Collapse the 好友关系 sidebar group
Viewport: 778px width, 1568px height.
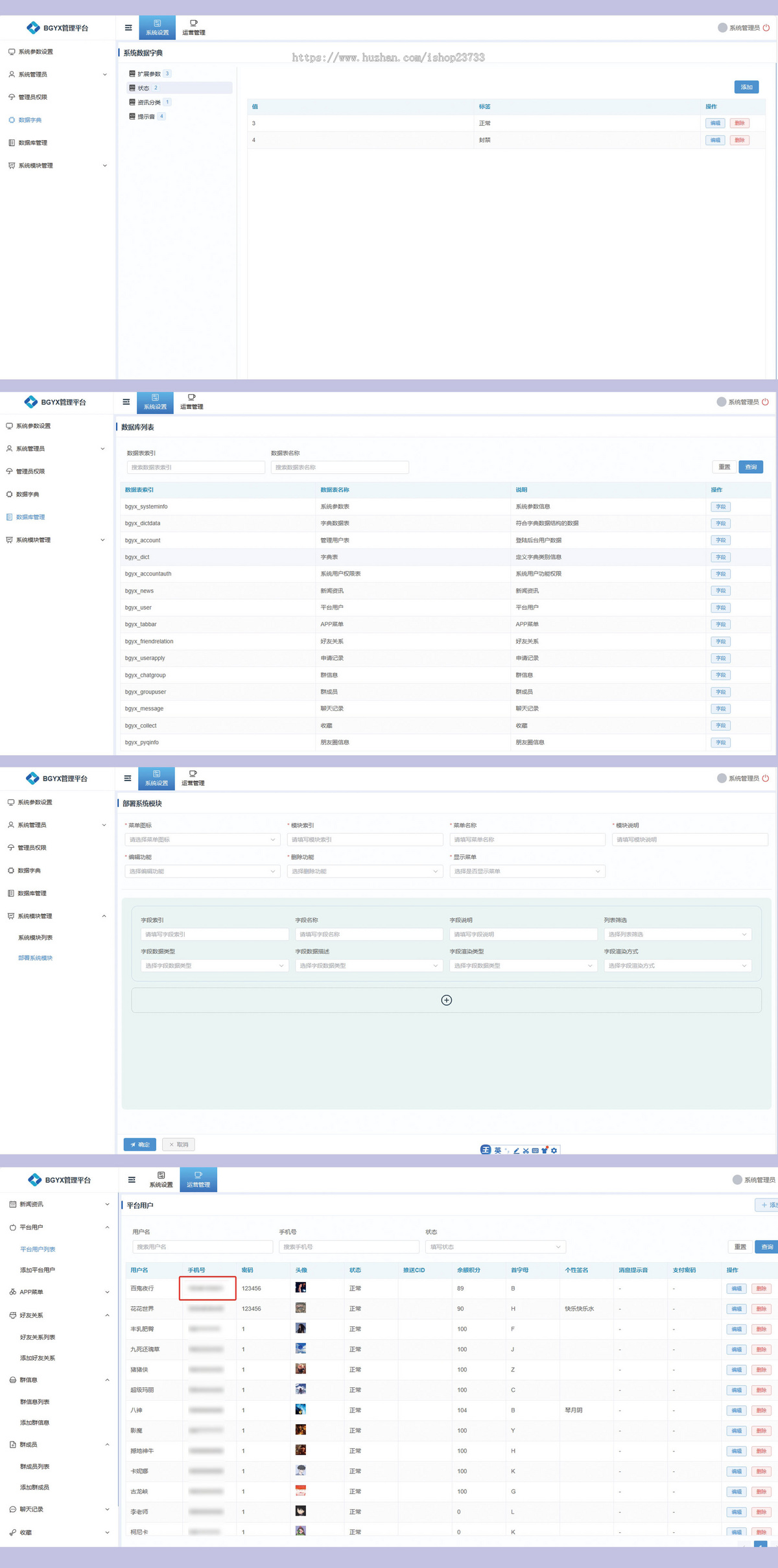point(107,1315)
